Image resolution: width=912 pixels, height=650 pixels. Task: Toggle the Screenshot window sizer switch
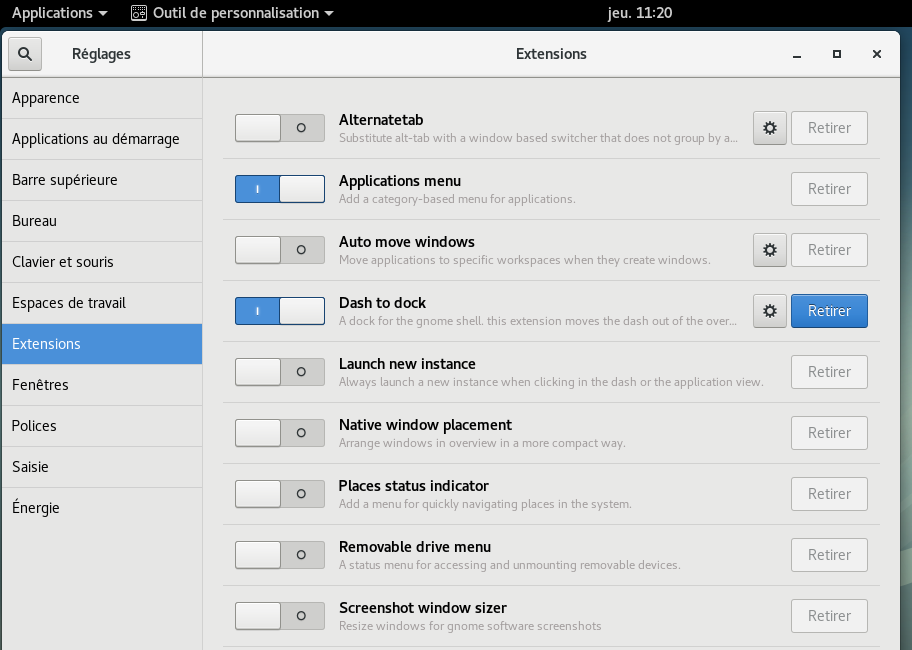(280, 616)
